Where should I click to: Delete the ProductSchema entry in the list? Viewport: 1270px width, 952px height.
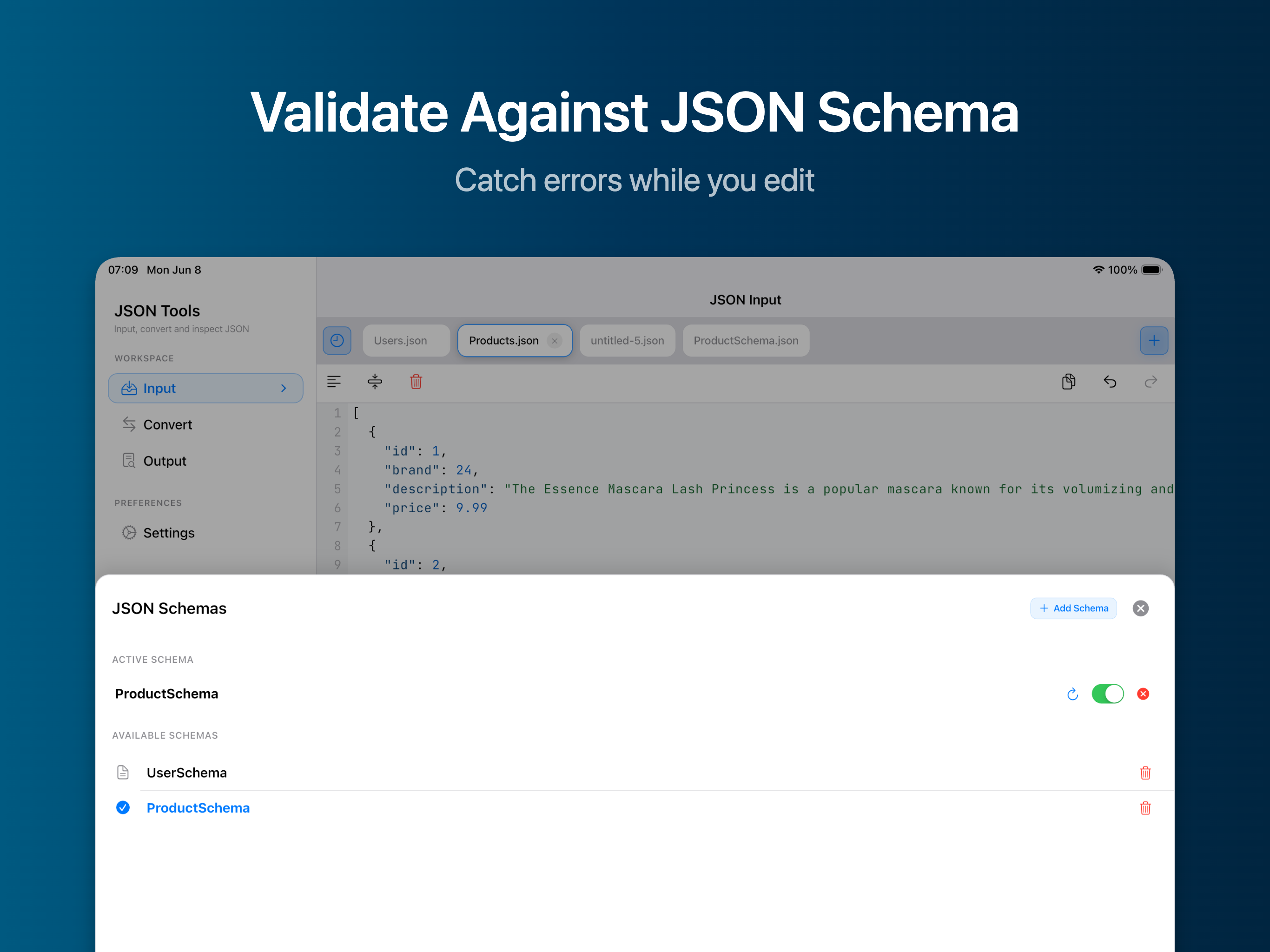click(1145, 808)
